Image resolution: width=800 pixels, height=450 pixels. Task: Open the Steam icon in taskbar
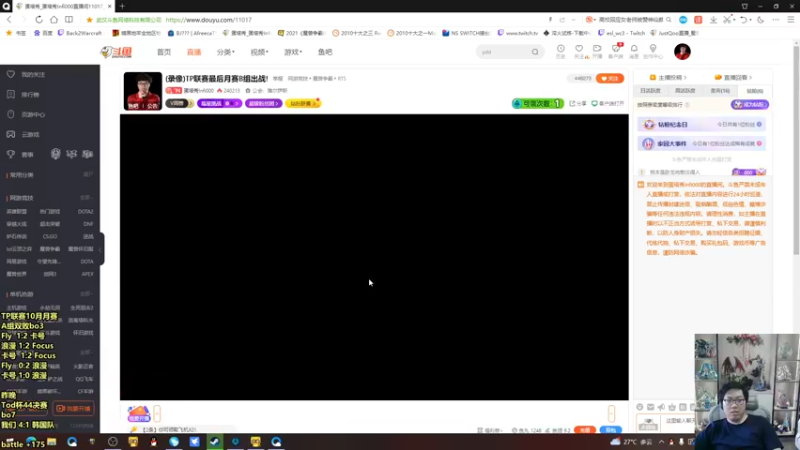coord(215,441)
